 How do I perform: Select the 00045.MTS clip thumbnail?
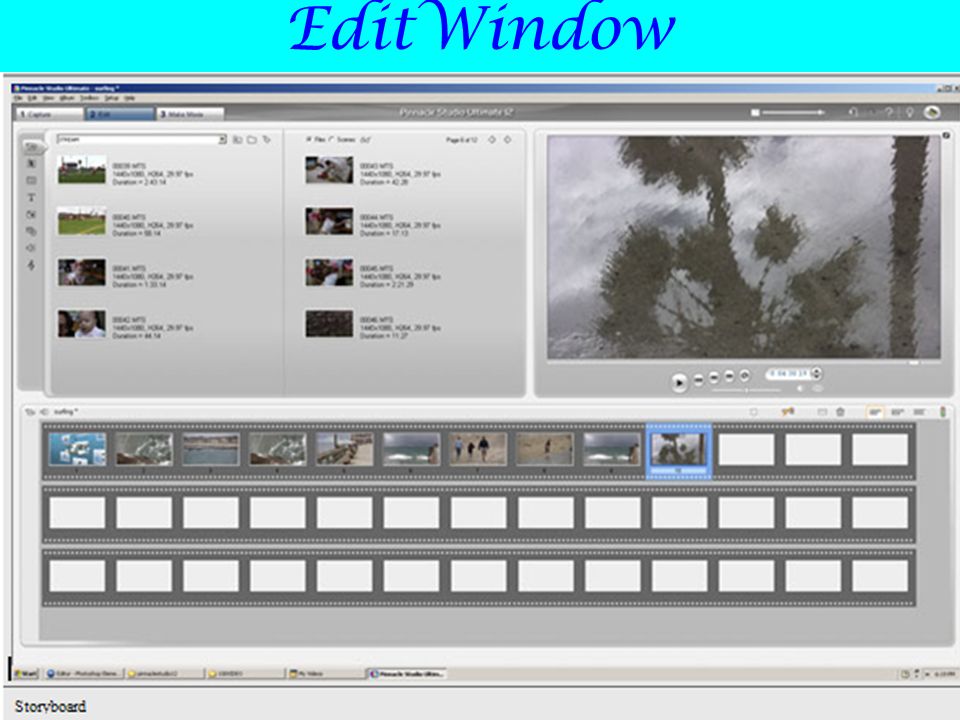[329, 272]
